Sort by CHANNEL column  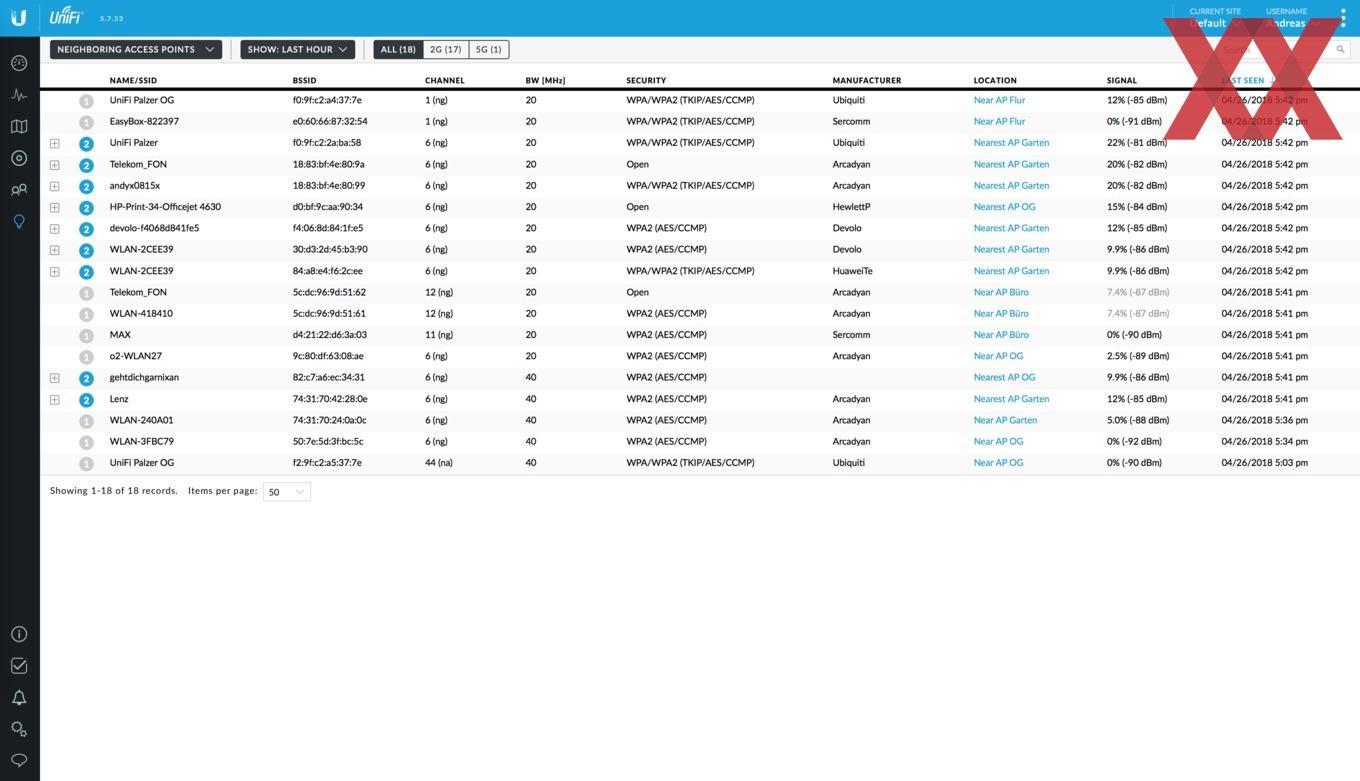pyautogui.click(x=445, y=80)
